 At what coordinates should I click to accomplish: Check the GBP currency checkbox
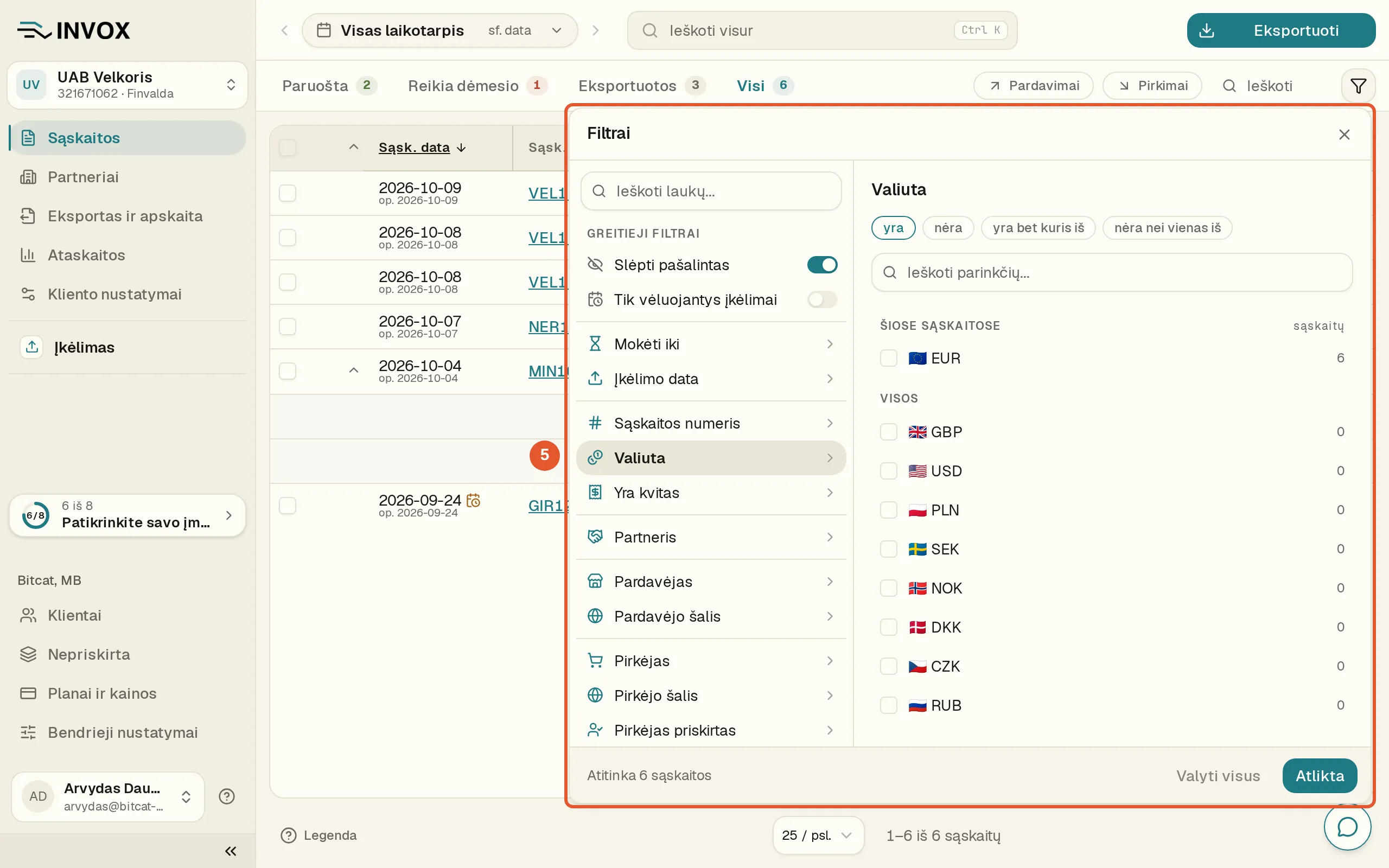889,432
